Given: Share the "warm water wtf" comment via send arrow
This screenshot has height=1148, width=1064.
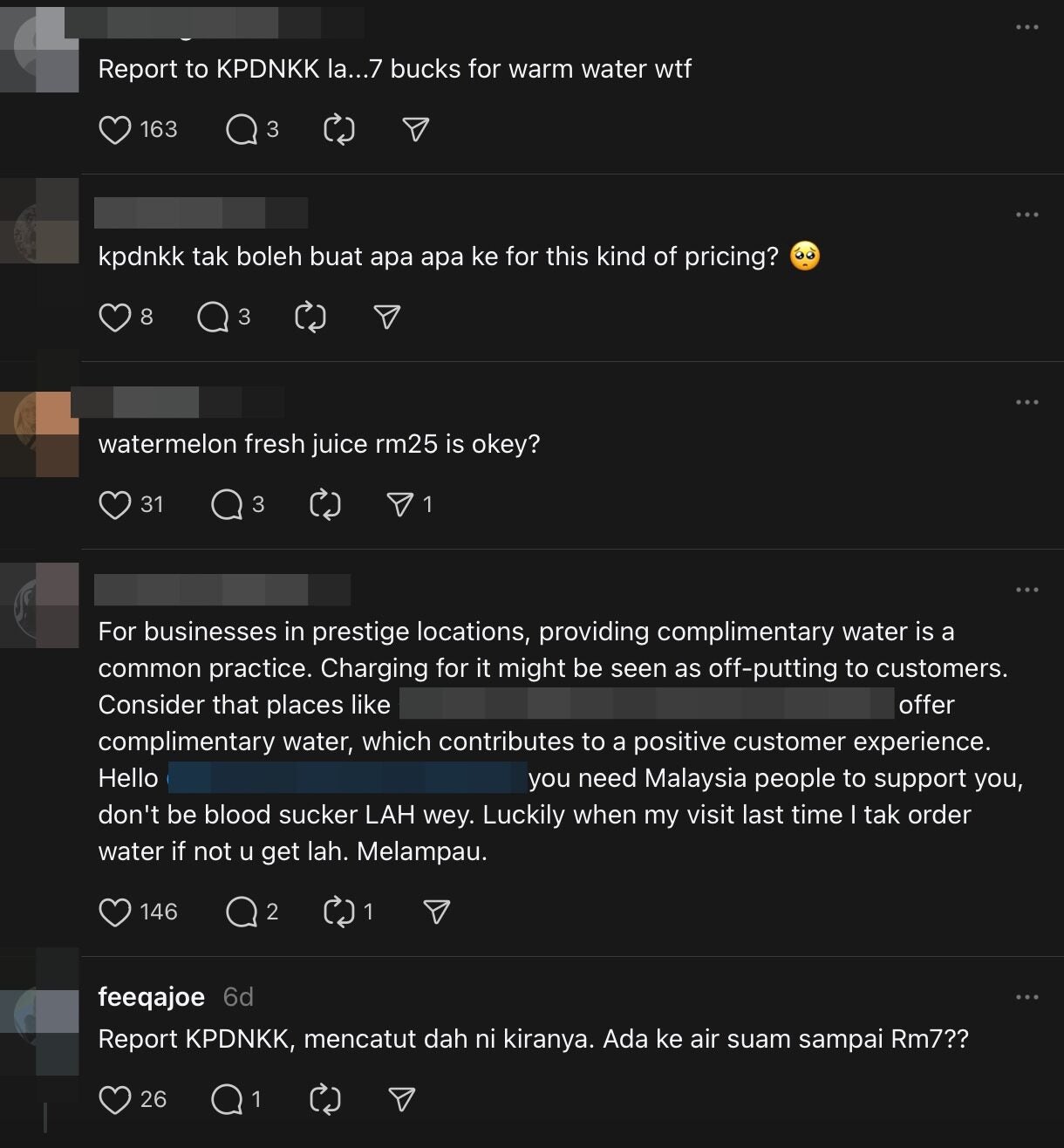Looking at the screenshot, I should click(x=416, y=129).
